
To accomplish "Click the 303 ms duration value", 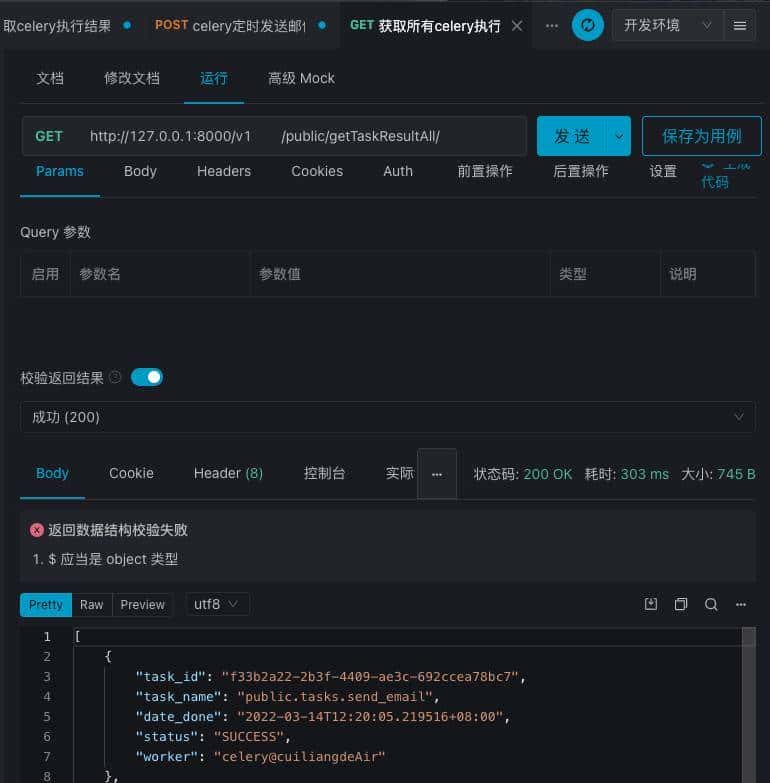I will [645, 474].
